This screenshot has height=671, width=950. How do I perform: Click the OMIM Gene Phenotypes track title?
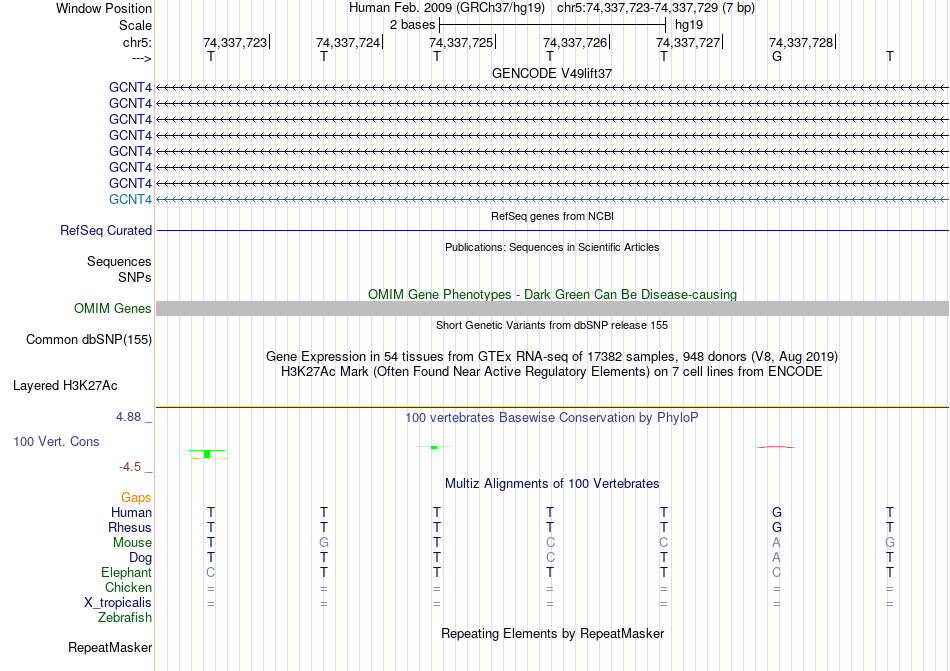(x=552, y=294)
